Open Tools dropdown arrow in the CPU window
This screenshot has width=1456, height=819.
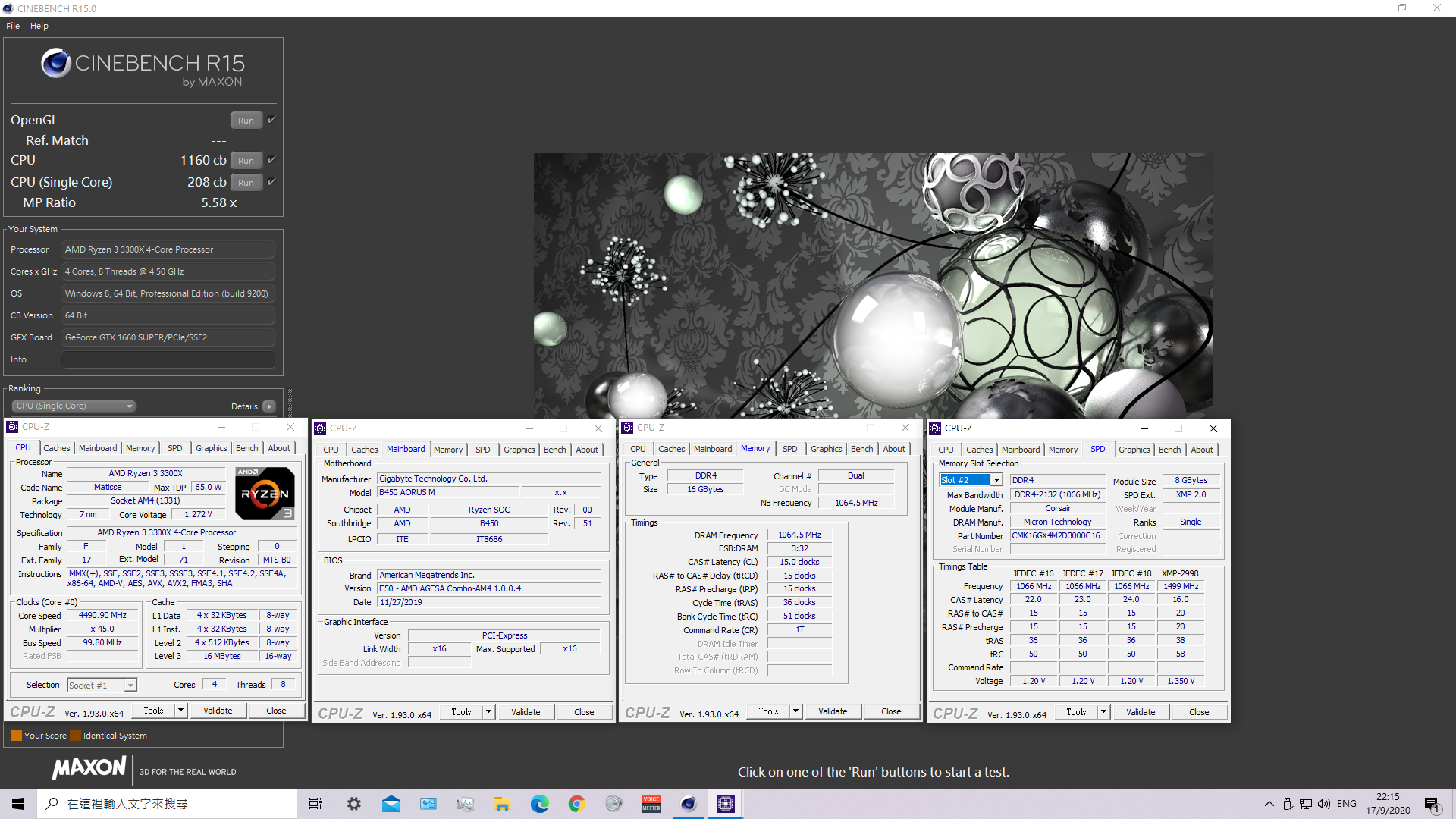[x=180, y=711]
